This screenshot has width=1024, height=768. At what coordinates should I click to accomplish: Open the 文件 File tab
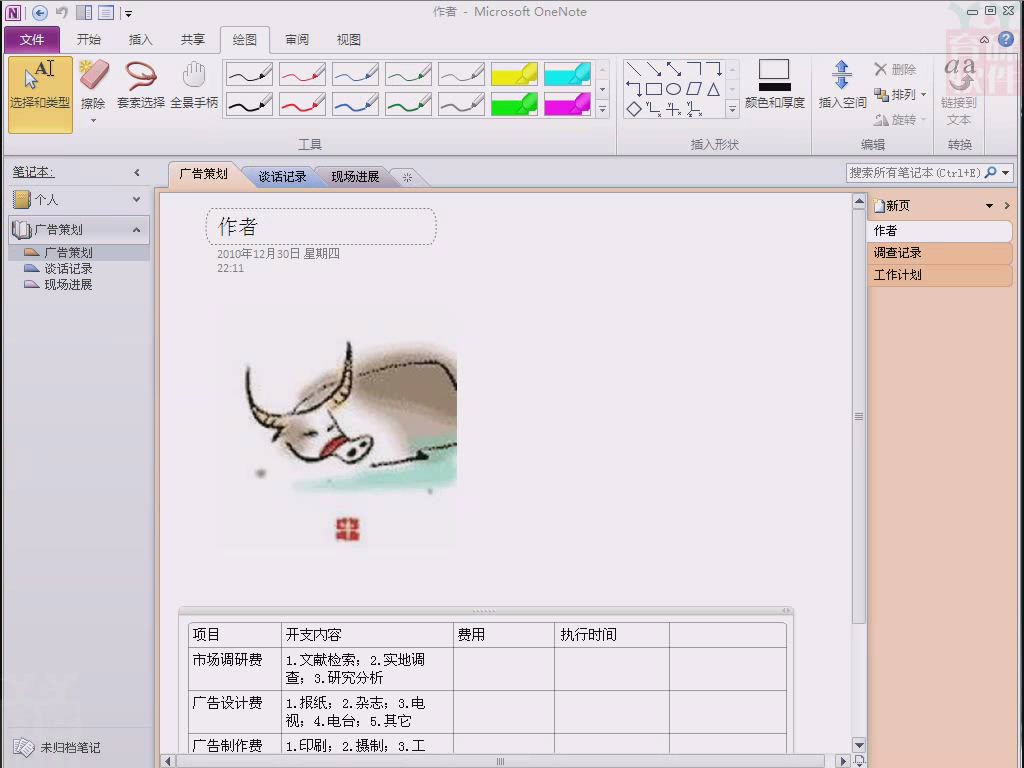pos(32,40)
